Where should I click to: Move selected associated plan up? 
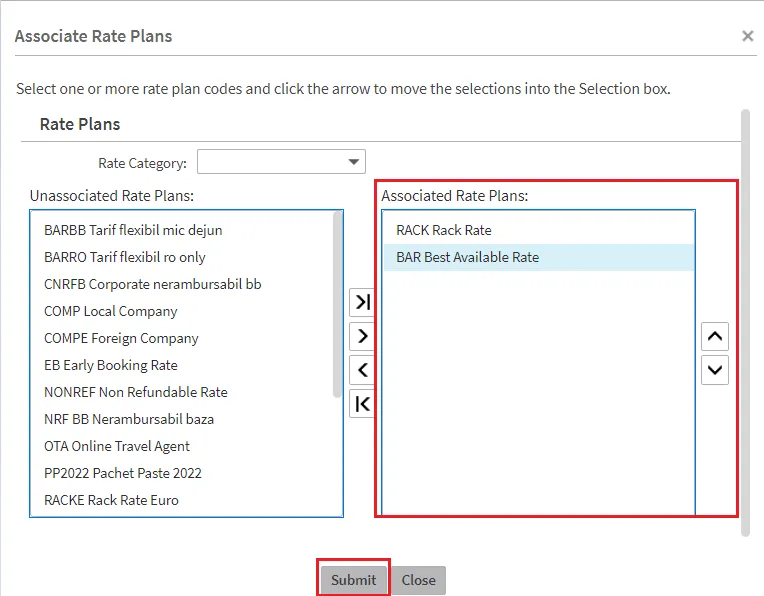715,336
